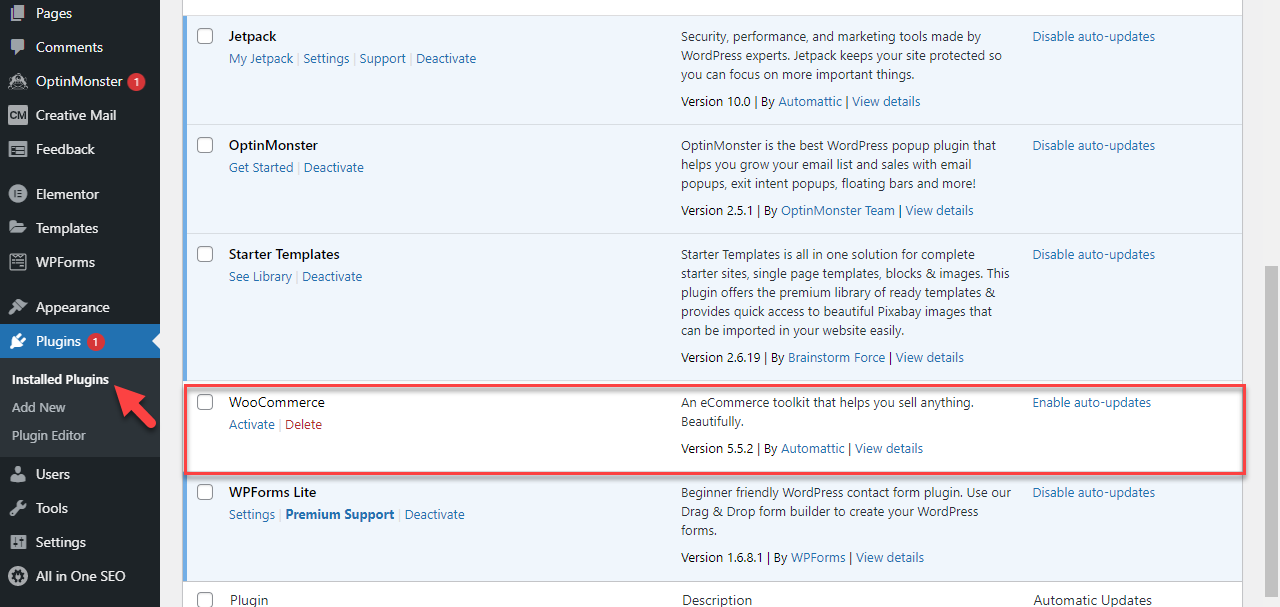Open the Tools menu label
Screen dimensions: 1280x607
coord(52,508)
